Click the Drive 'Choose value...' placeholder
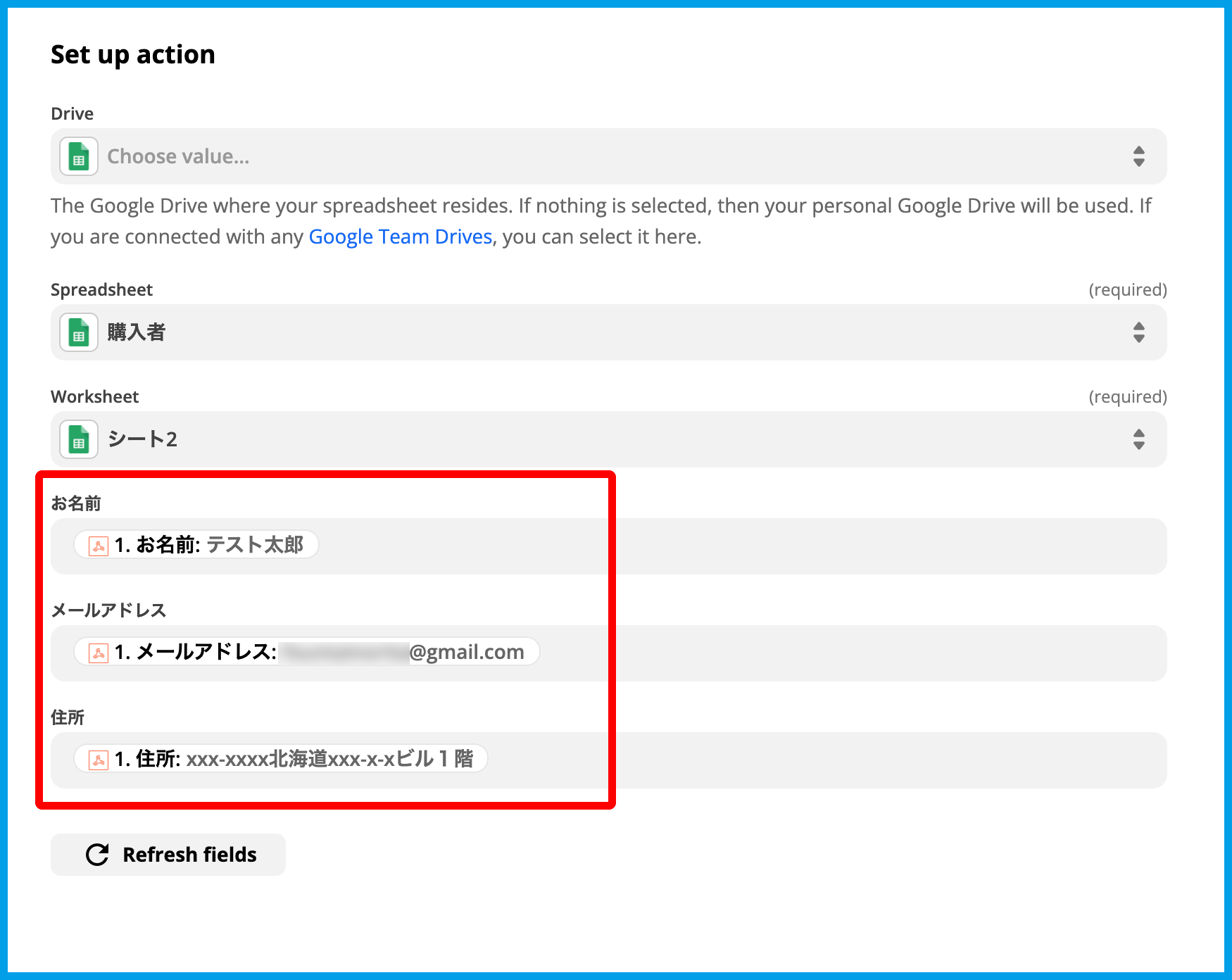 (x=178, y=156)
